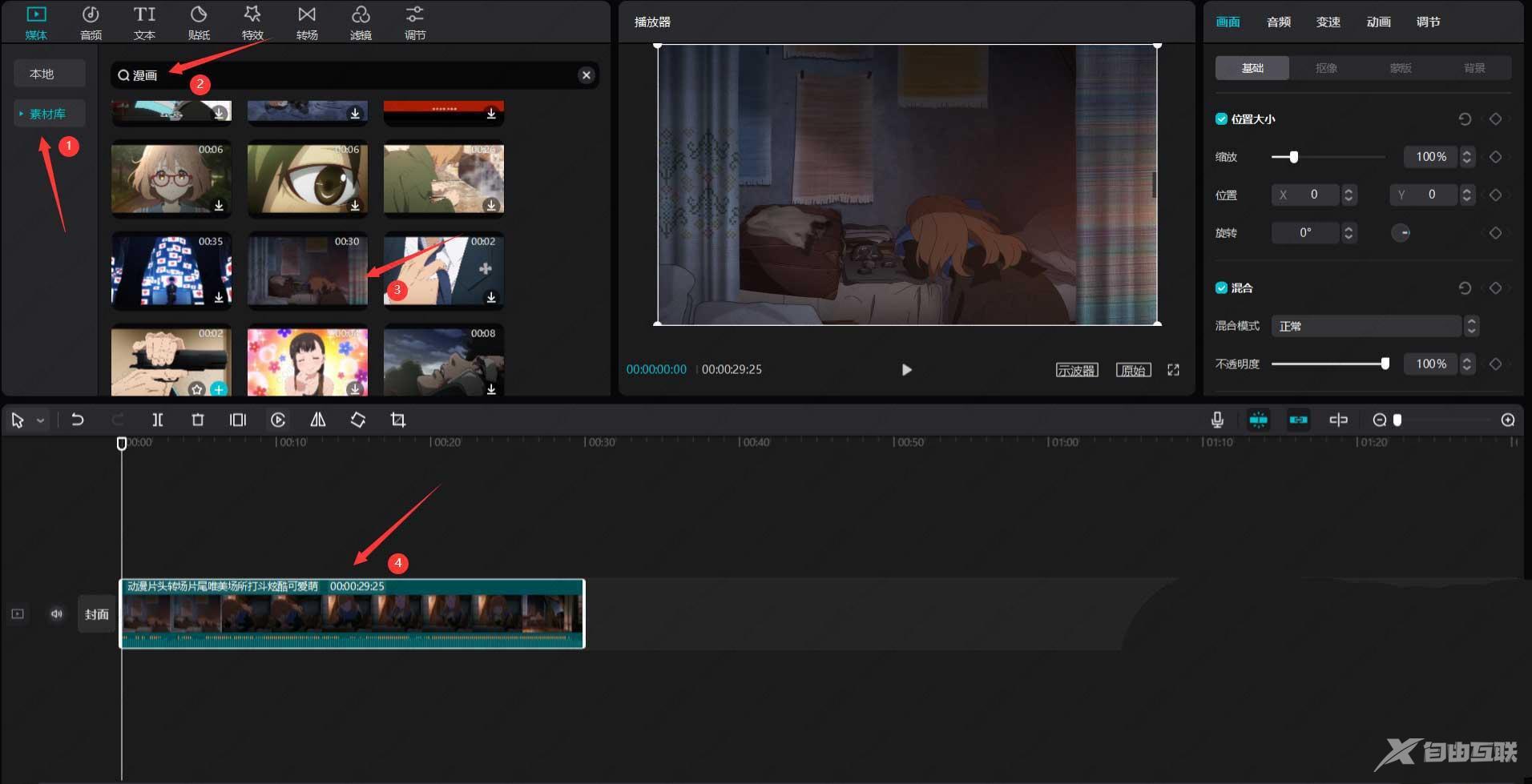
Task: Open the 转场 transitions tab
Action: point(307,22)
